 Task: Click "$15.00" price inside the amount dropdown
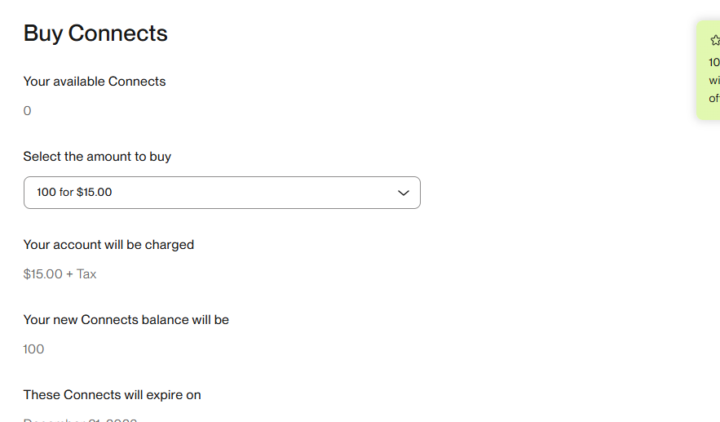pos(94,192)
